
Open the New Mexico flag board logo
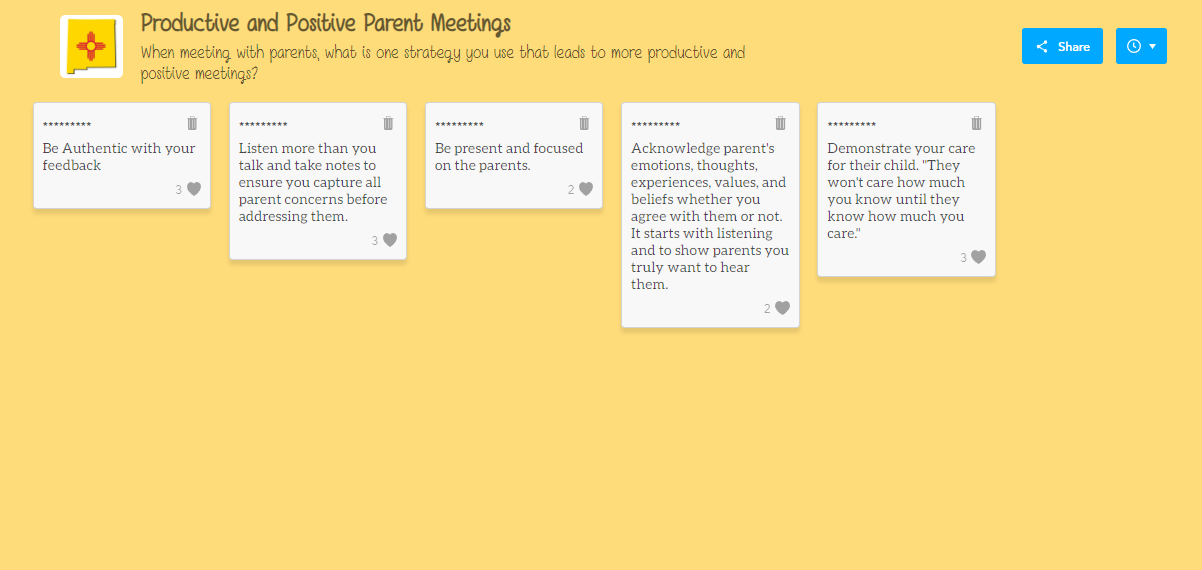(x=91, y=46)
